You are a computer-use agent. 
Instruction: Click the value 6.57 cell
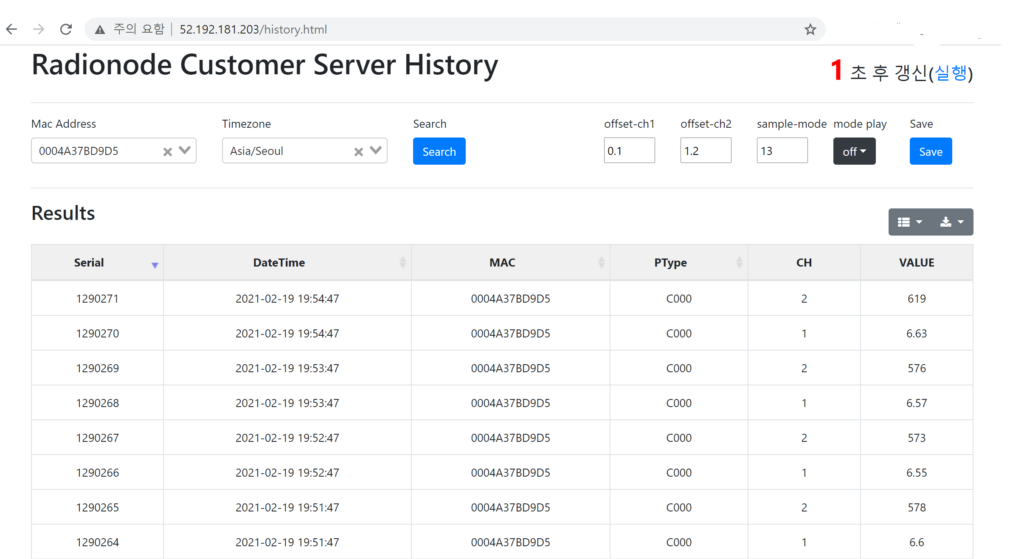pyautogui.click(x=916, y=403)
